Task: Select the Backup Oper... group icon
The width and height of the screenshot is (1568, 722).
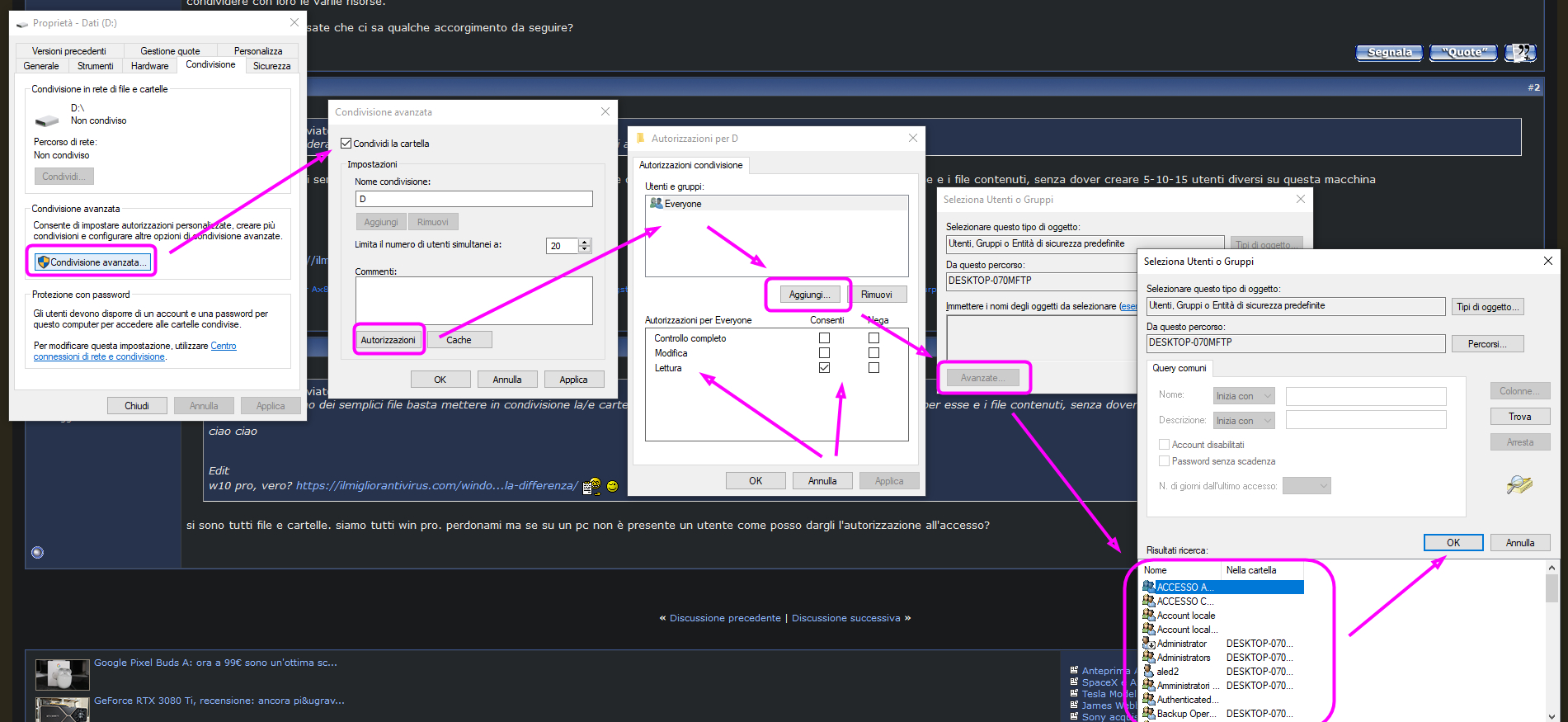Action: click(x=1148, y=713)
